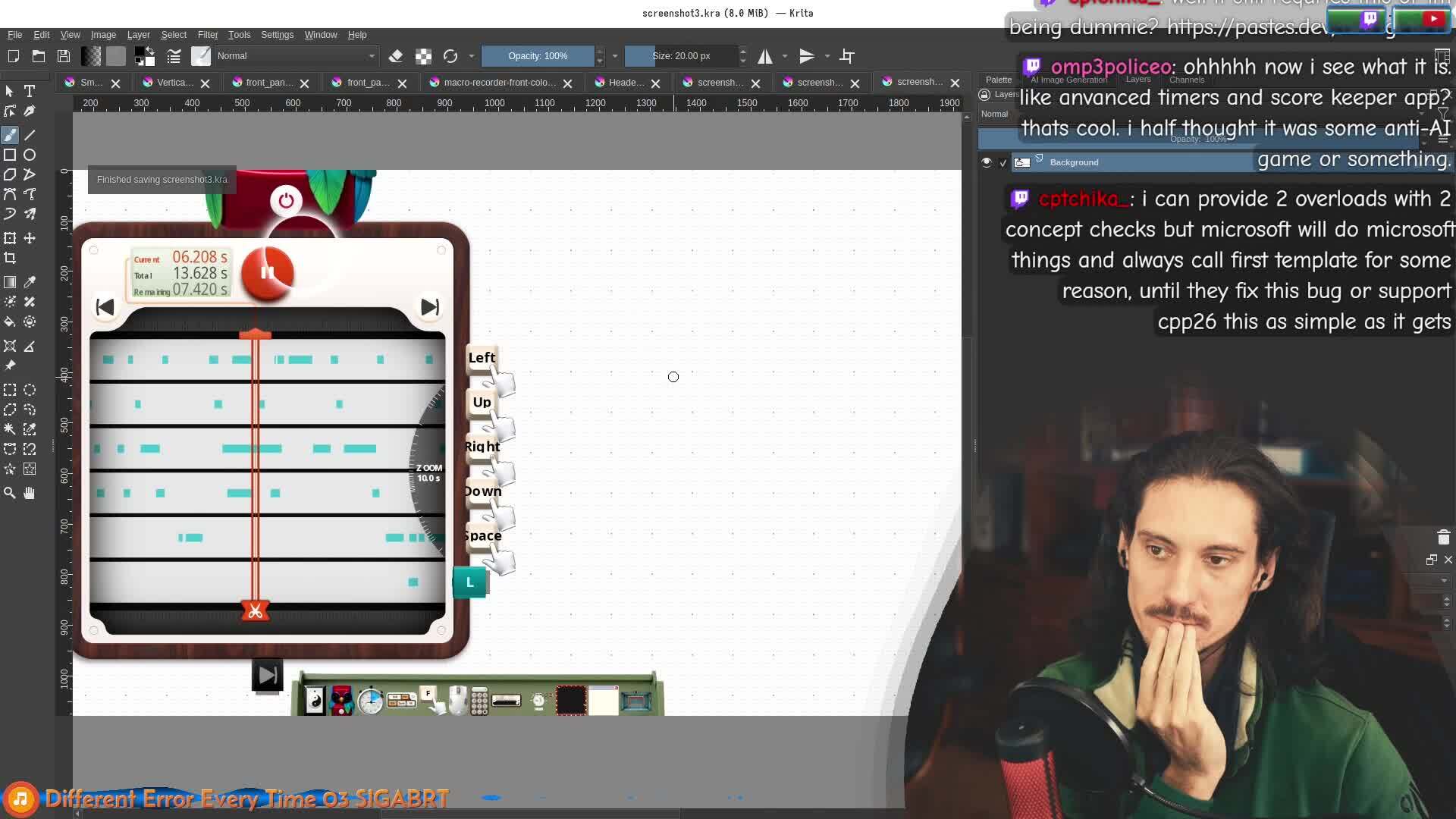
Task: Expand the arrow beside Reload Preset
Action: 471,56
